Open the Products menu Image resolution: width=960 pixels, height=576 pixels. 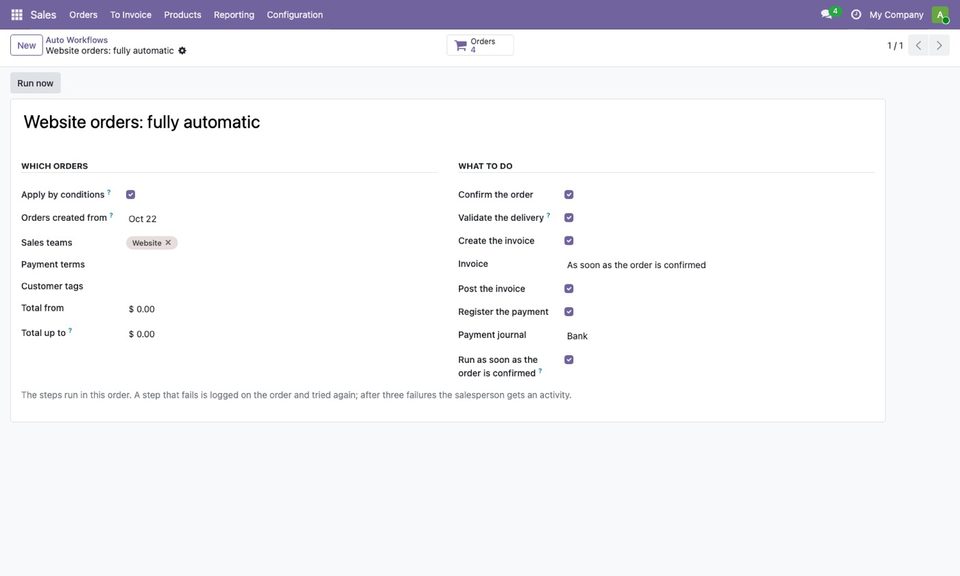(x=182, y=15)
